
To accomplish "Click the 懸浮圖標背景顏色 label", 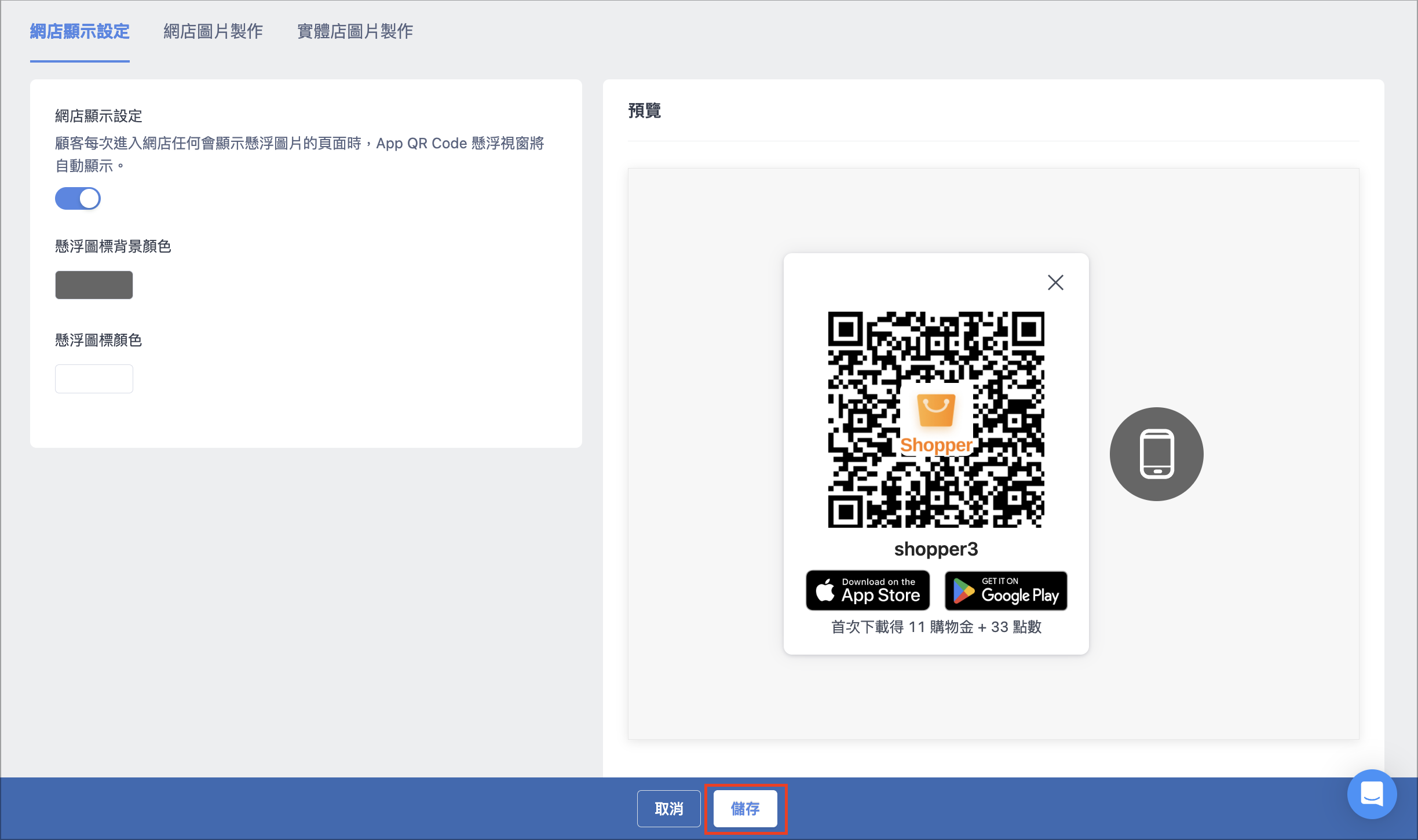I will (x=113, y=247).
